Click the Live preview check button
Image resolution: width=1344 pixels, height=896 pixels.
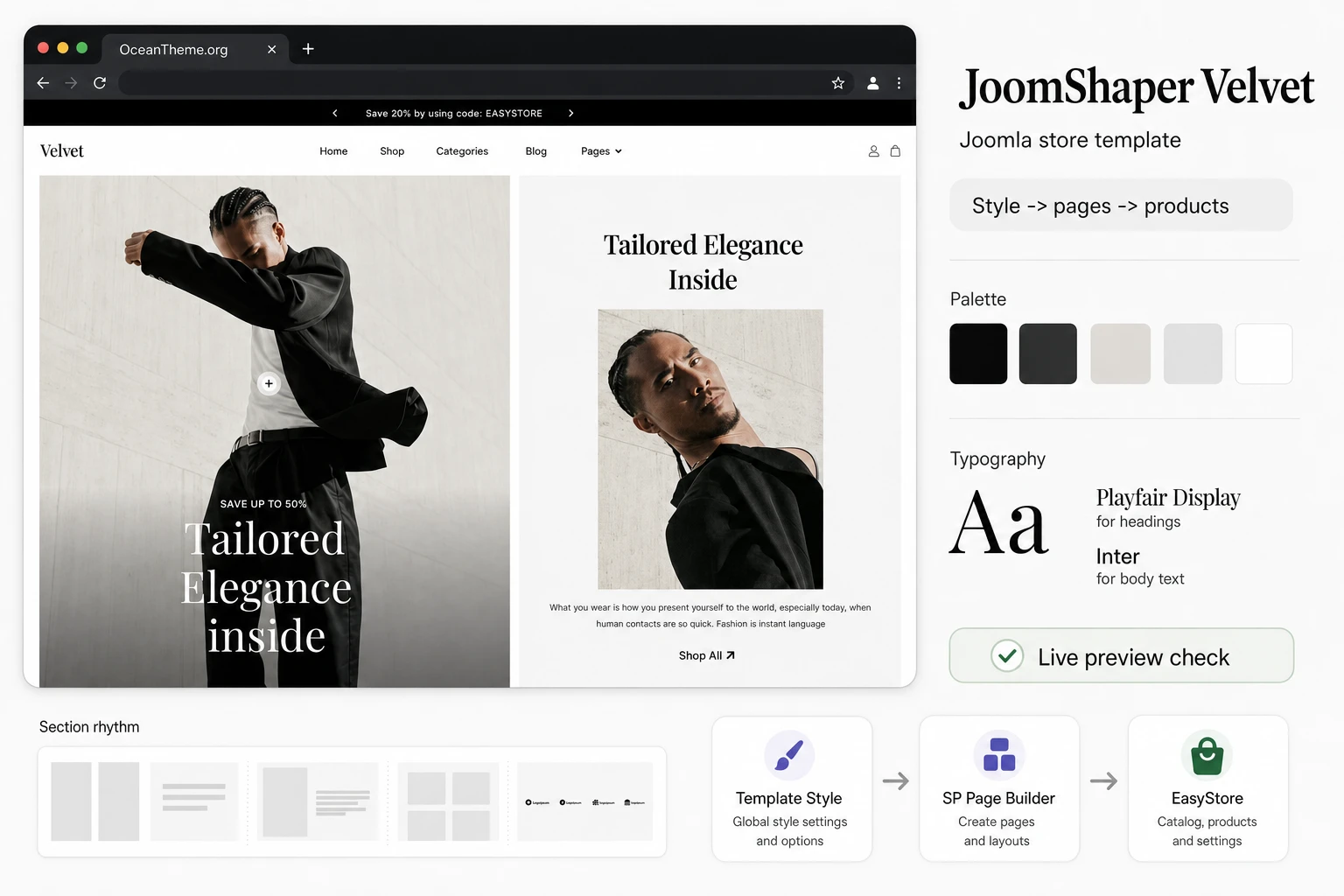click(x=1121, y=655)
